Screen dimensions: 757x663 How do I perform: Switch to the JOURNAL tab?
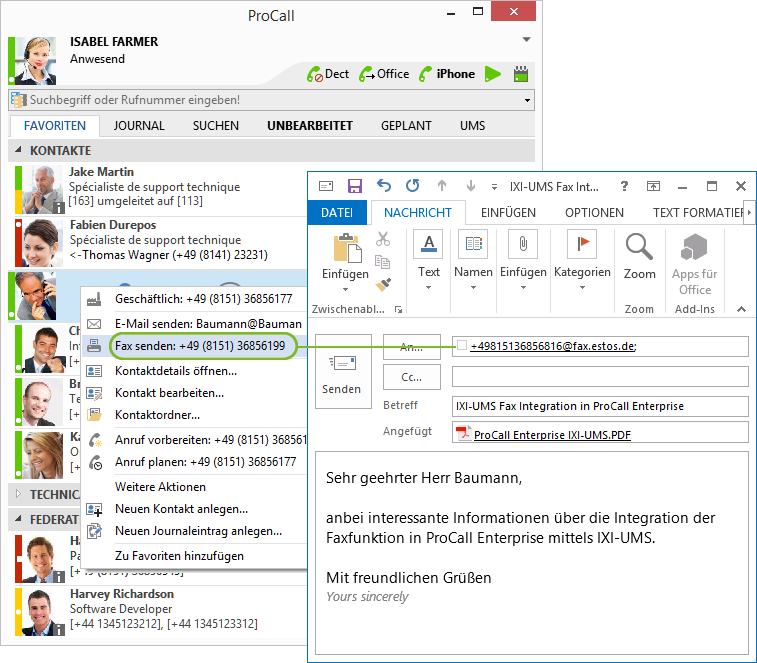point(139,126)
